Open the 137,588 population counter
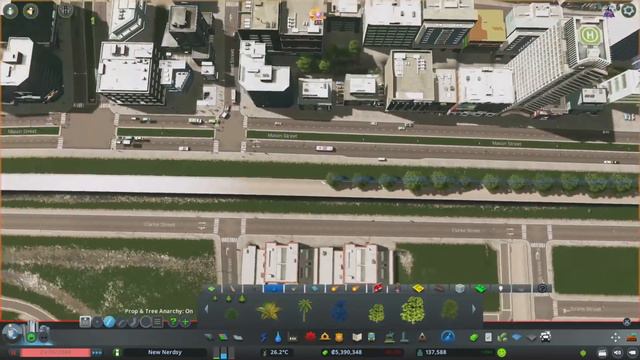The image size is (640, 360). [x=436, y=352]
